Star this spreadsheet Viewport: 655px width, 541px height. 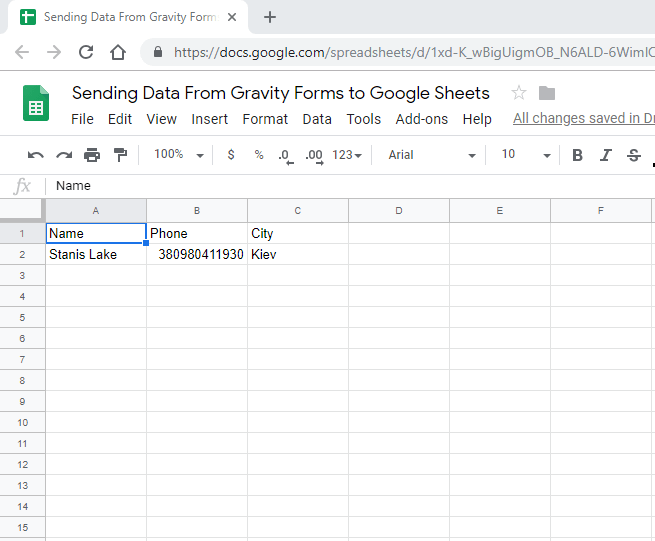tap(519, 93)
